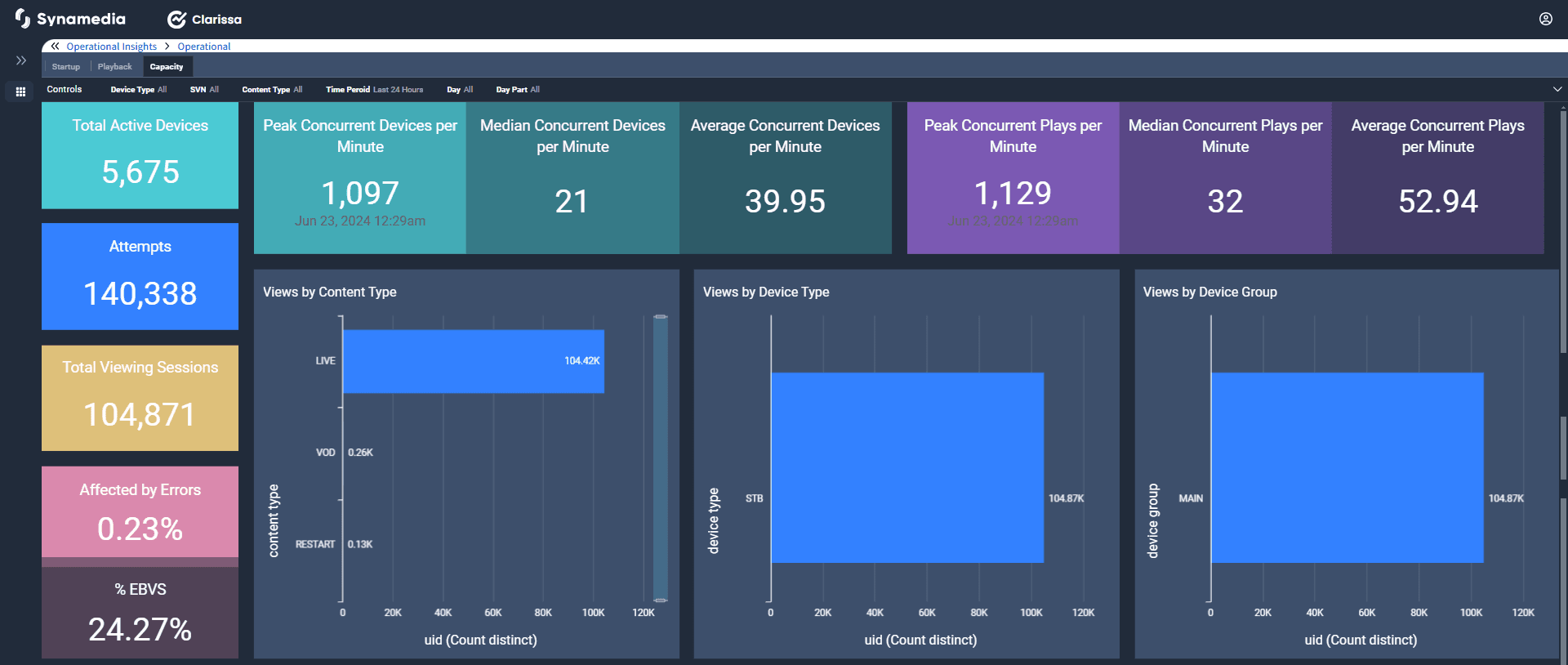Screen dimensions: 1568x665
Task: Select the Capacity tab
Action: click(167, 67)
